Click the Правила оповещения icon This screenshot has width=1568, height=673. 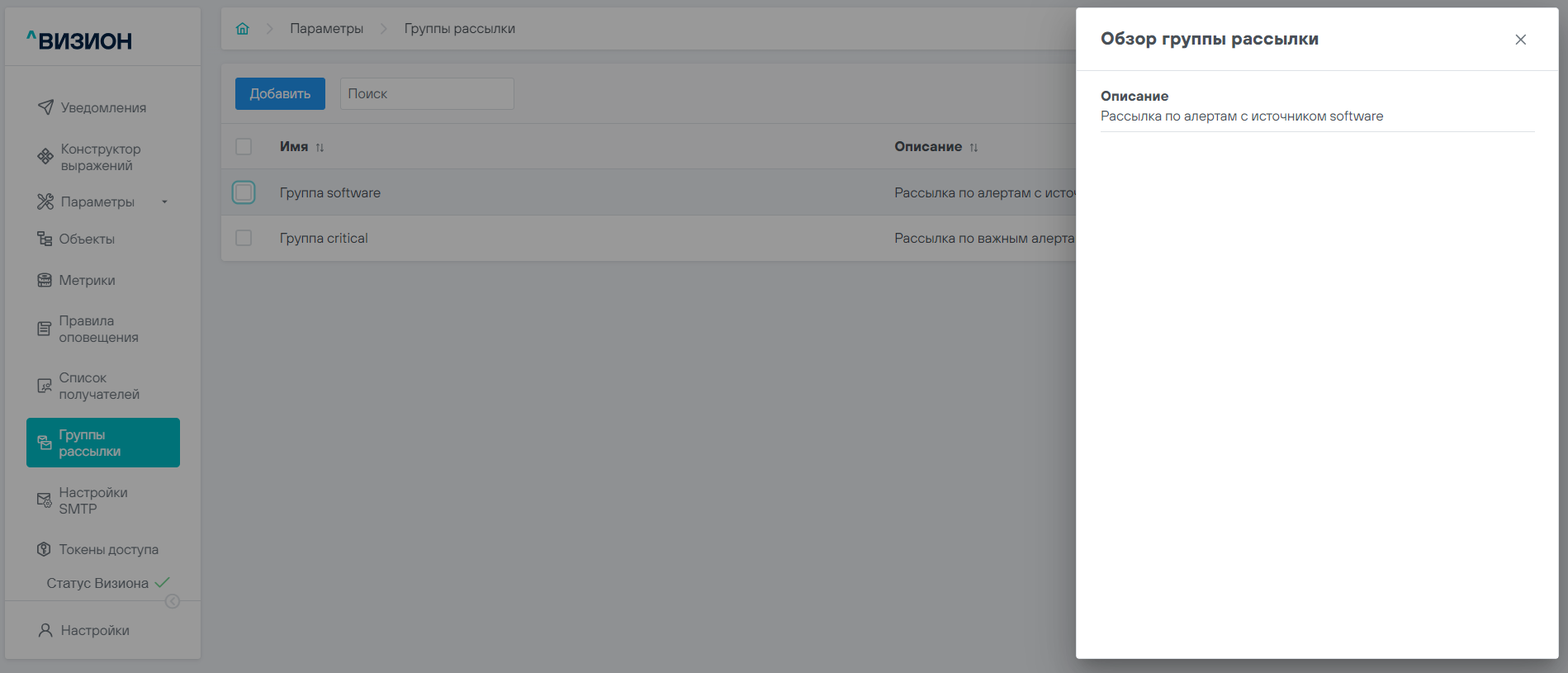45,329
